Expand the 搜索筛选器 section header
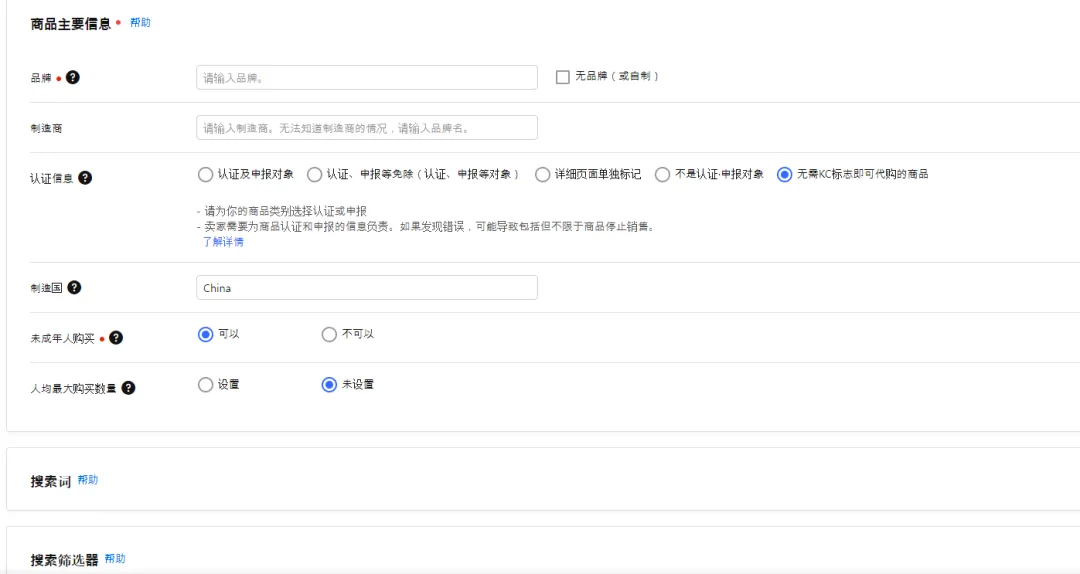 [x=64, y=560]
